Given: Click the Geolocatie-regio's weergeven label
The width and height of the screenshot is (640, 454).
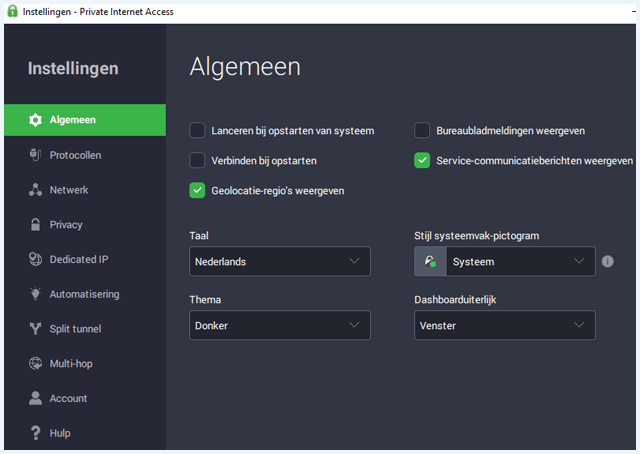Looking at the screenshot, I should [278, 191].
